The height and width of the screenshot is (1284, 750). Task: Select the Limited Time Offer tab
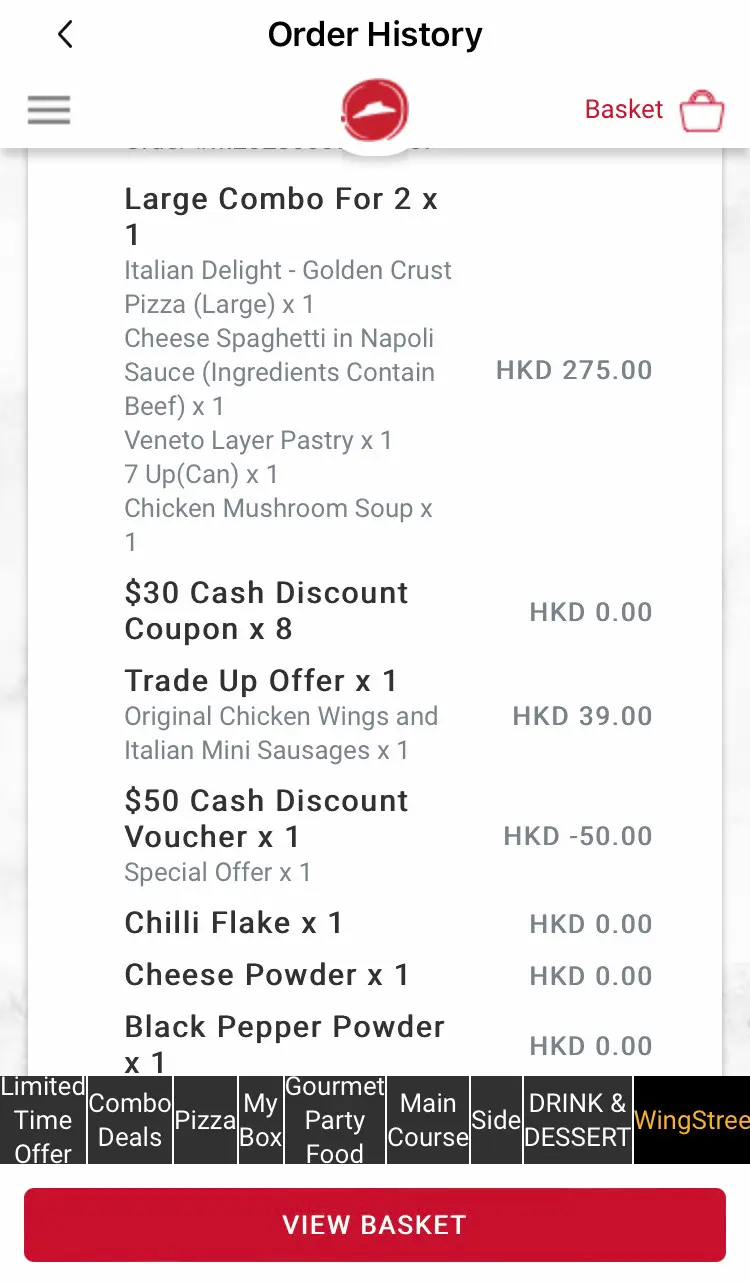(43, 1120)
